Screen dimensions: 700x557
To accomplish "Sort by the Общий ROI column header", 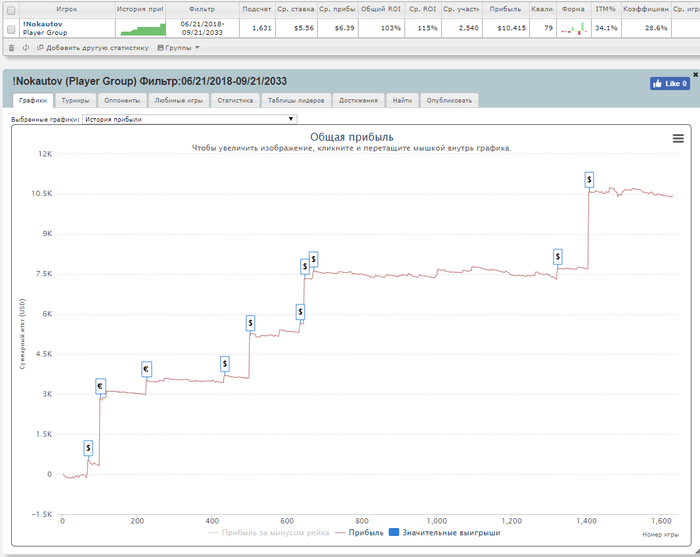I will (x=381, y=9).
